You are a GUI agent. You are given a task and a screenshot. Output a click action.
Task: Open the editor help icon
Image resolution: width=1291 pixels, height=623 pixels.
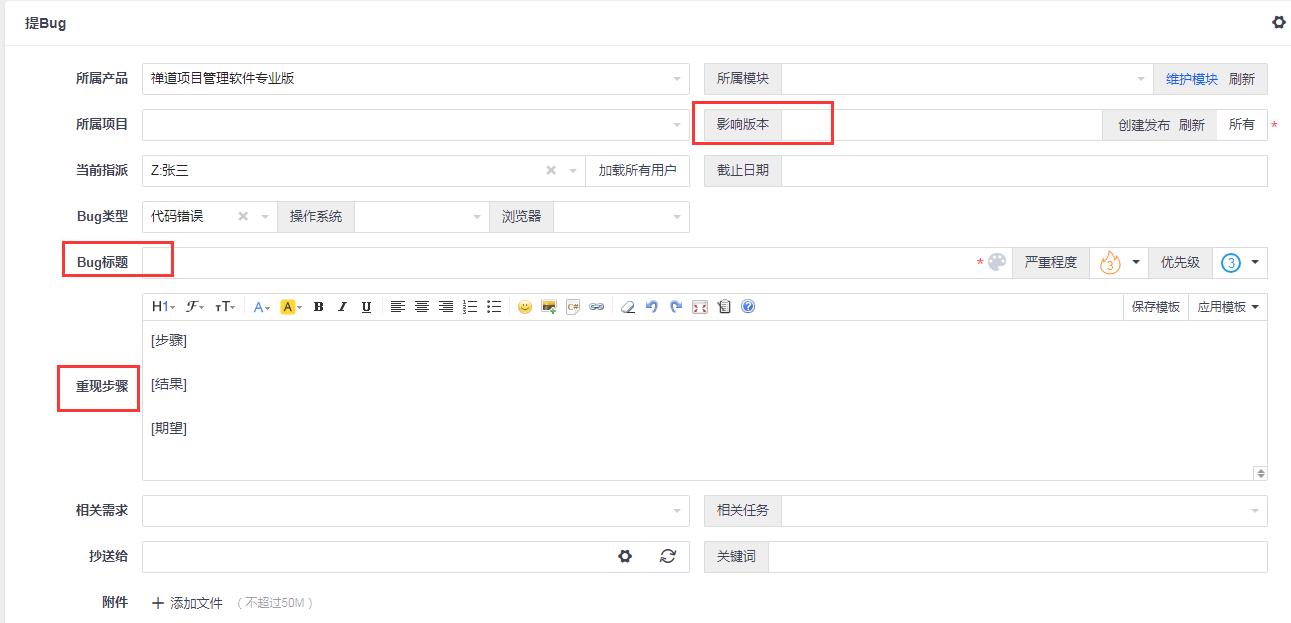pos(748,307)
